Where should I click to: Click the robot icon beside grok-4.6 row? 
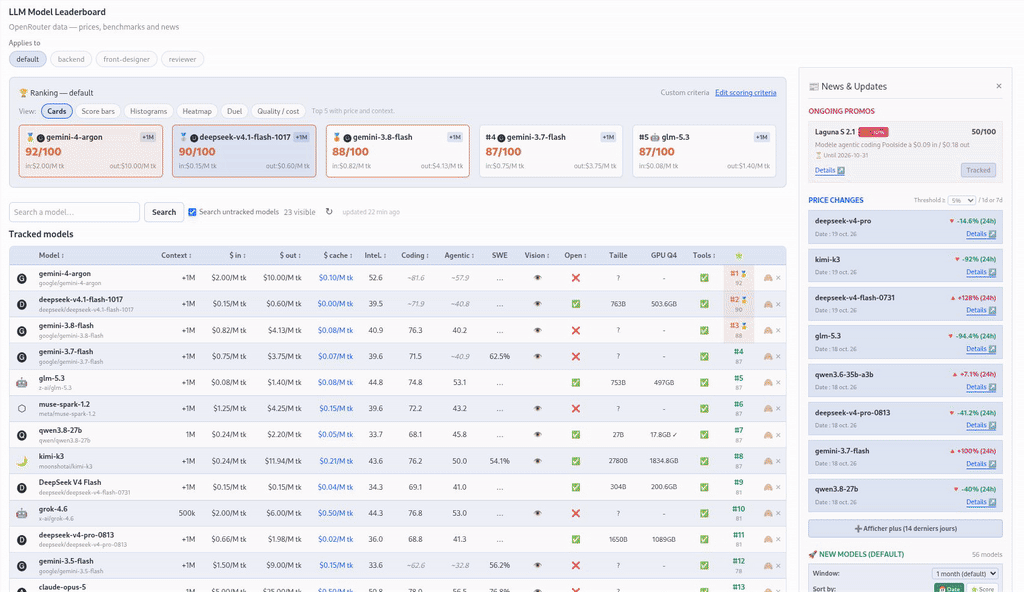[22, 514]
